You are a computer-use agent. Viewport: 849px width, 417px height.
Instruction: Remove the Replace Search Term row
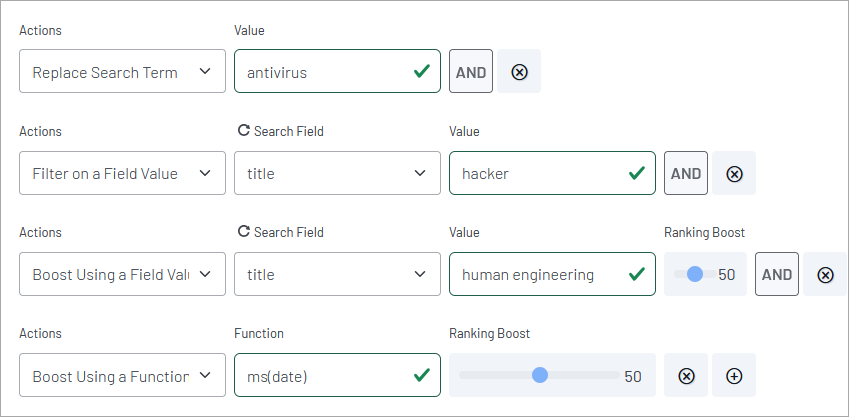pos(519,72)
